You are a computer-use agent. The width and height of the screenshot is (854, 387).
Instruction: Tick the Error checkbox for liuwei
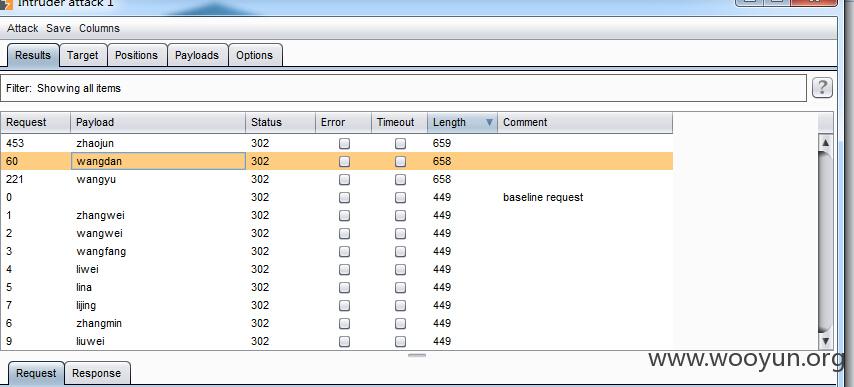(344, 341)
